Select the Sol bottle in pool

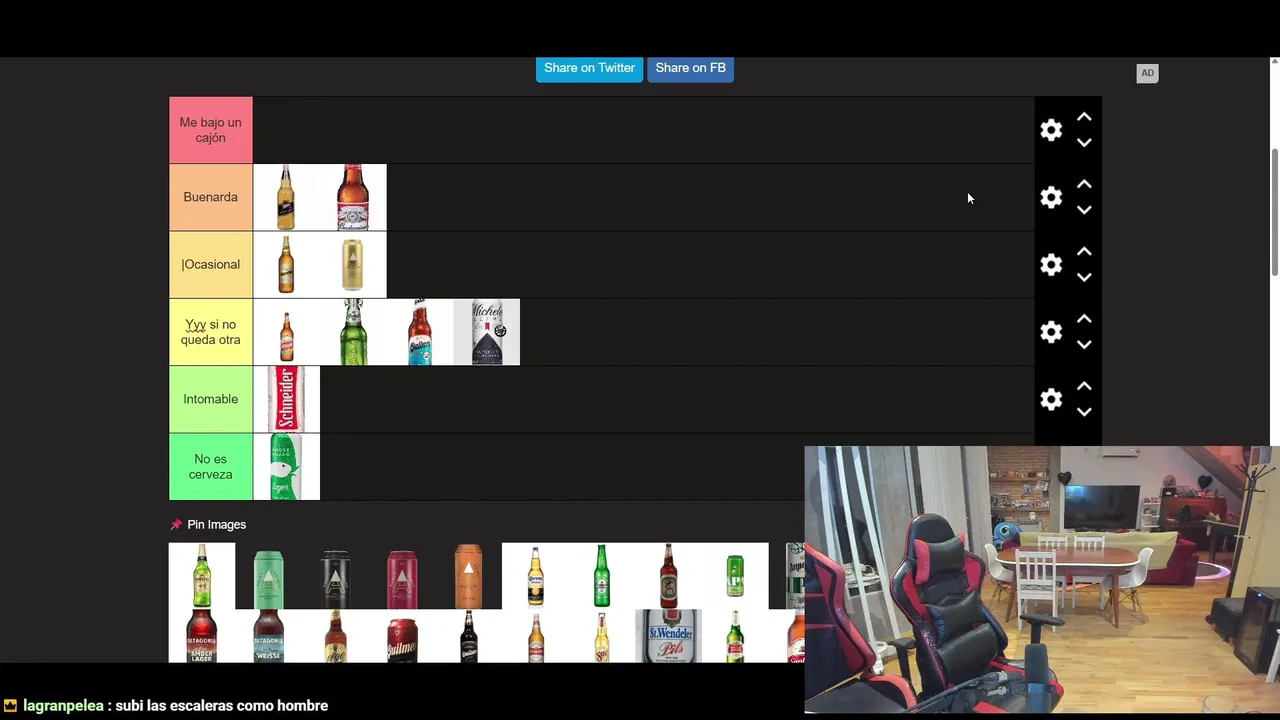tap(602, 636)
